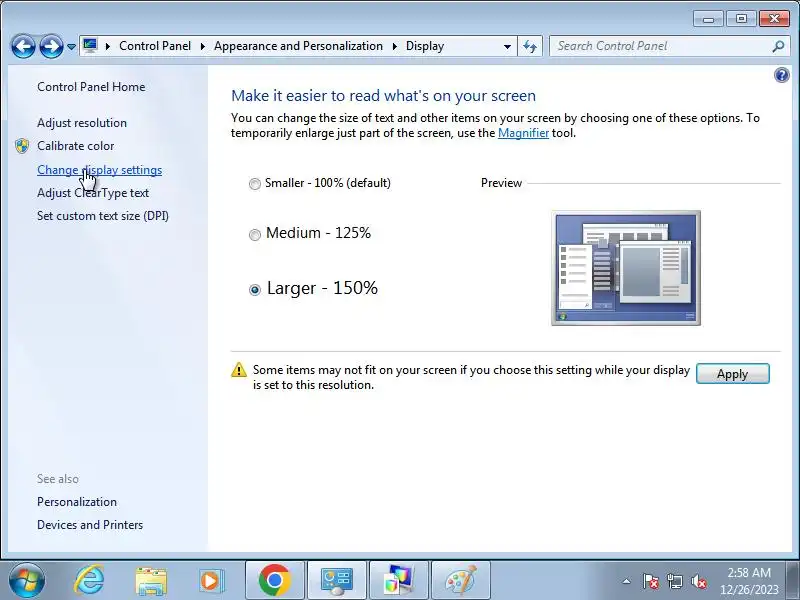Open Windows Explorer folder icon in taskbar

151,581
